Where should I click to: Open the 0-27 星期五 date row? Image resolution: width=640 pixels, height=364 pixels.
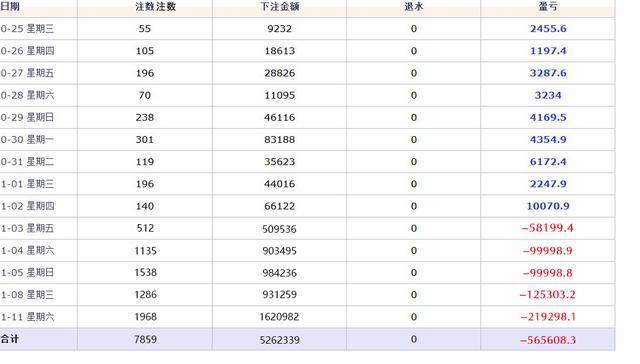click(x=27, y=73)
